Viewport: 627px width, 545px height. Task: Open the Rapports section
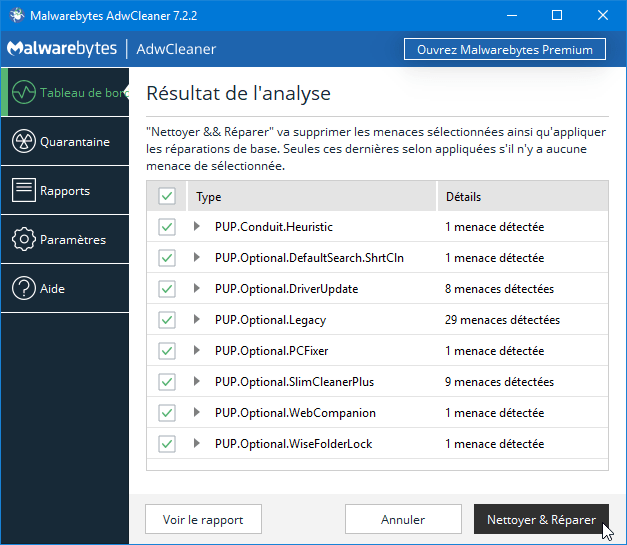point(65,190)
